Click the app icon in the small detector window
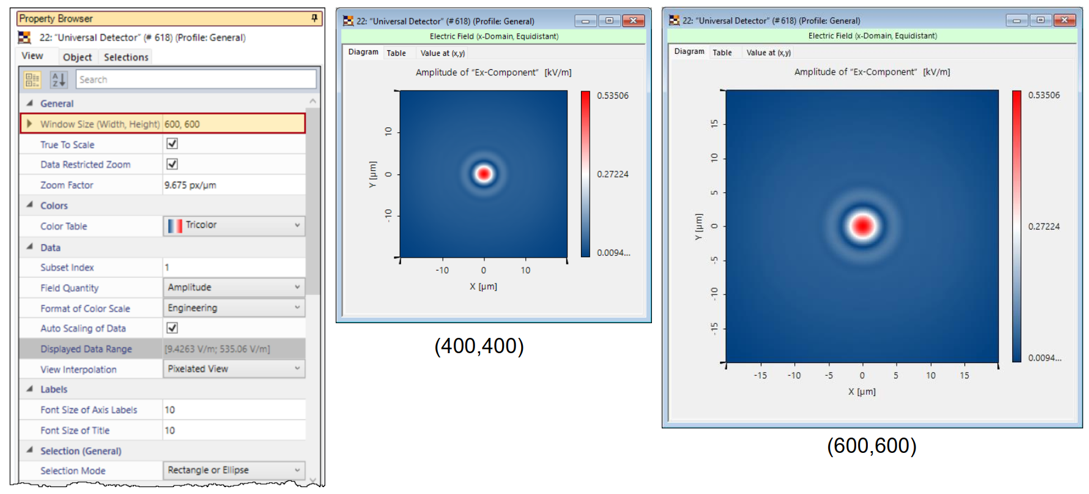 point(347,20)
